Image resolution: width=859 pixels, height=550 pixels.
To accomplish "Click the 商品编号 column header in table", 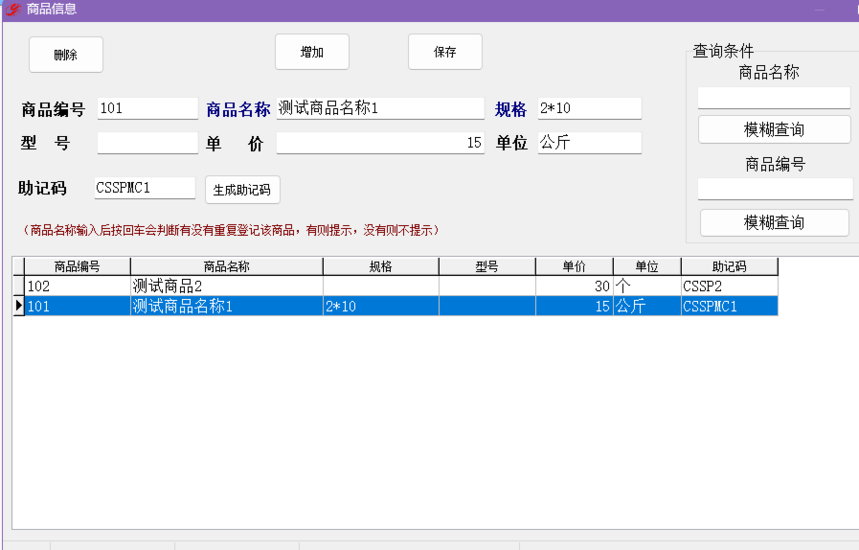I will (x=77, y=266).
